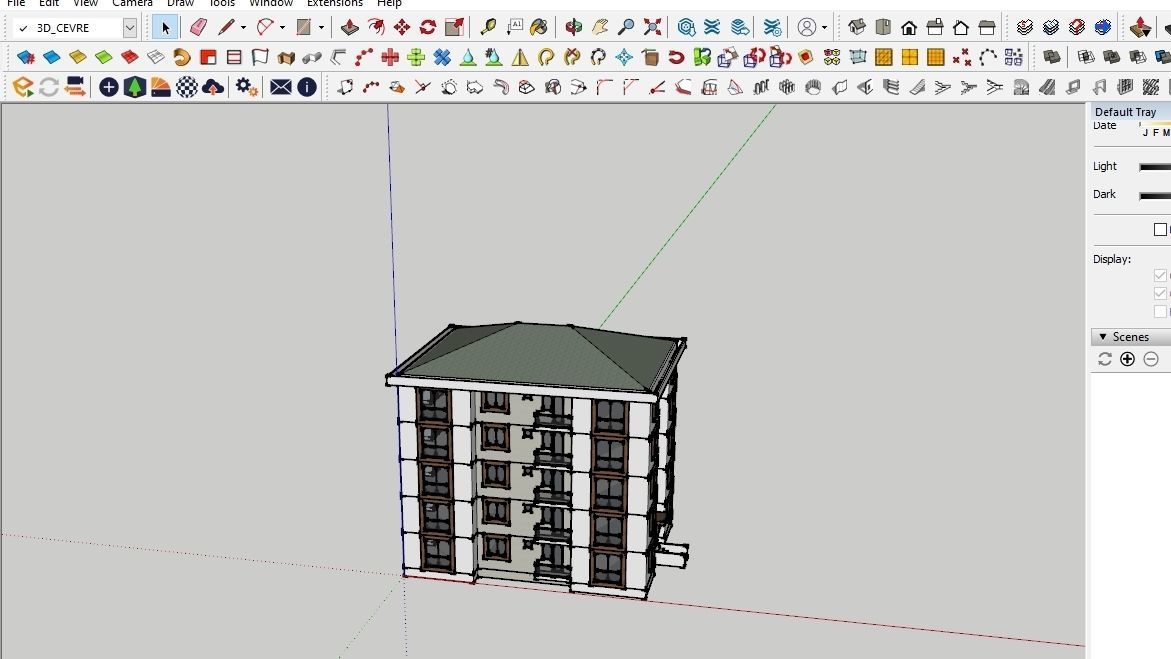The width and height of the screenshot is (1171, 659).
Task: Adjust the Light shadow slider
Action: tap(1155, 167)
